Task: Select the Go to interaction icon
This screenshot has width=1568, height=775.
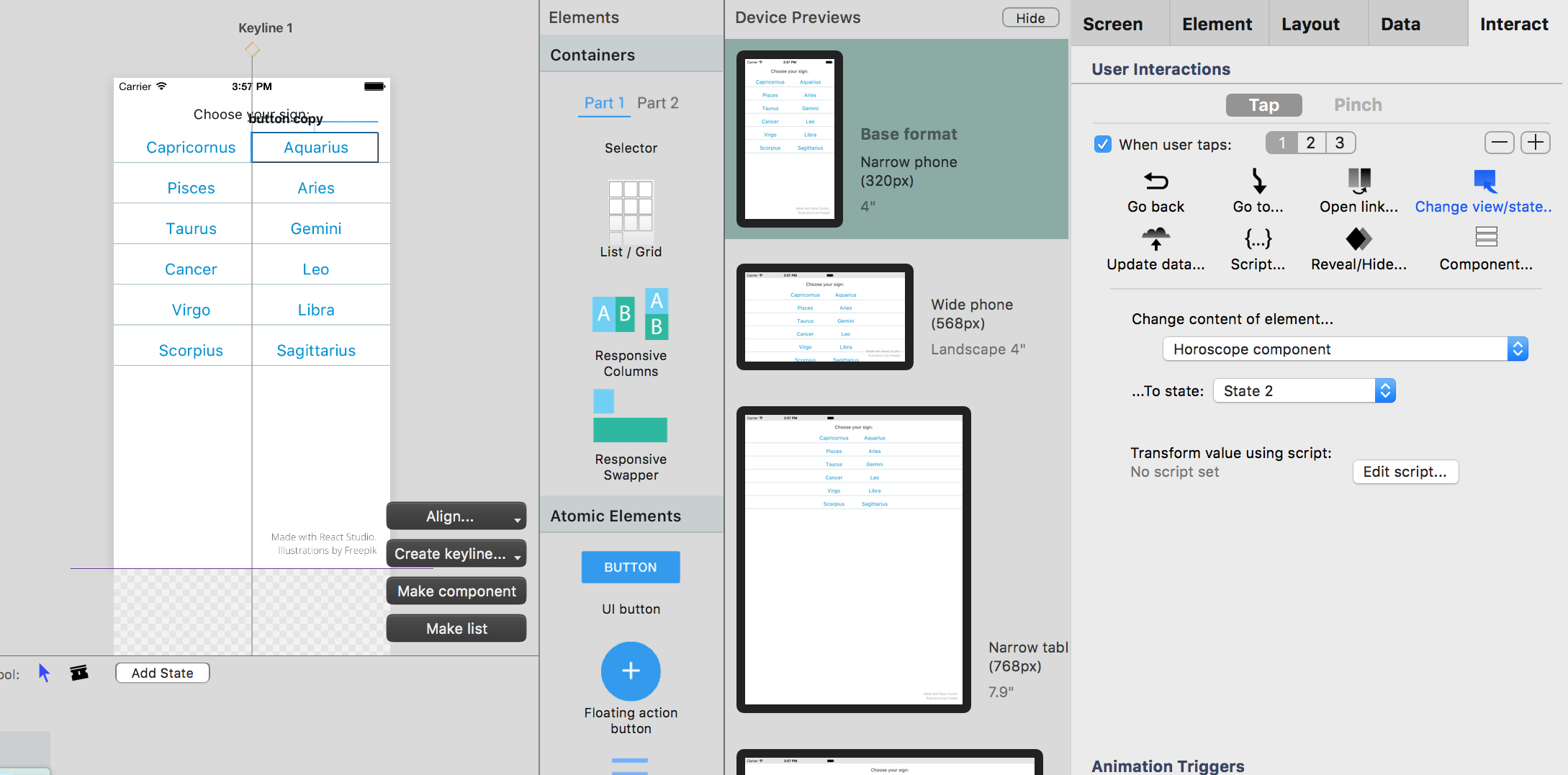Action: 1258,181
